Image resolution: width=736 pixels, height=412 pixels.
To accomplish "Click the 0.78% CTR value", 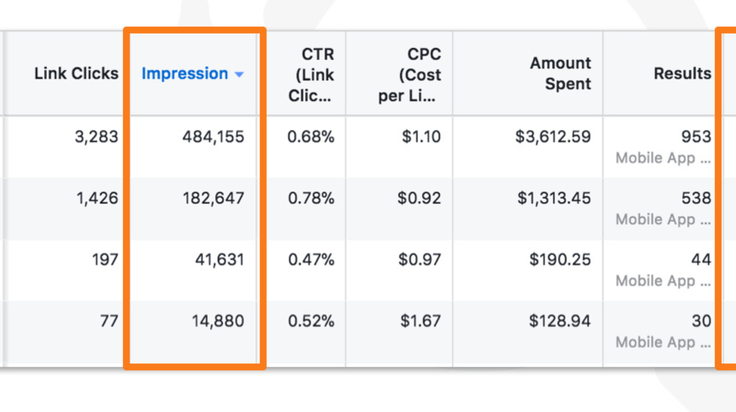I will click(311, 198).
